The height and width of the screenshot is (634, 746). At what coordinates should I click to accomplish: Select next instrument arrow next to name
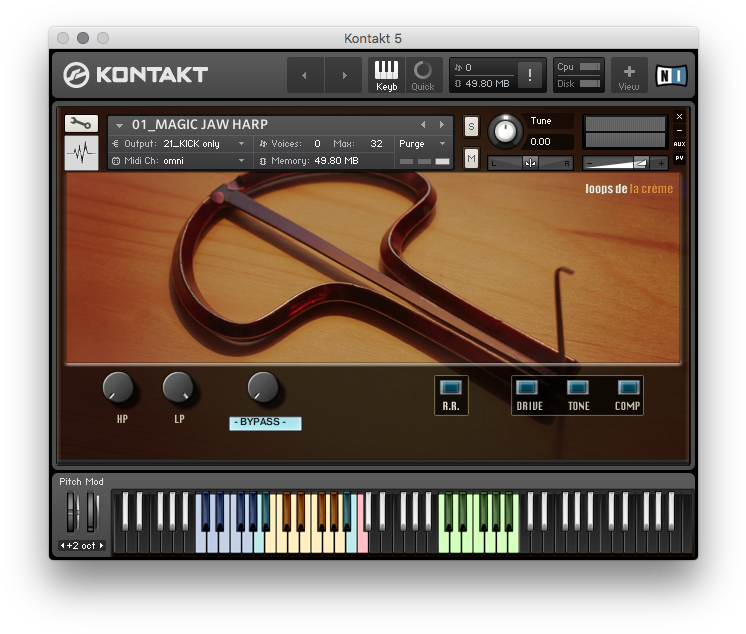(x=442, y=125)
